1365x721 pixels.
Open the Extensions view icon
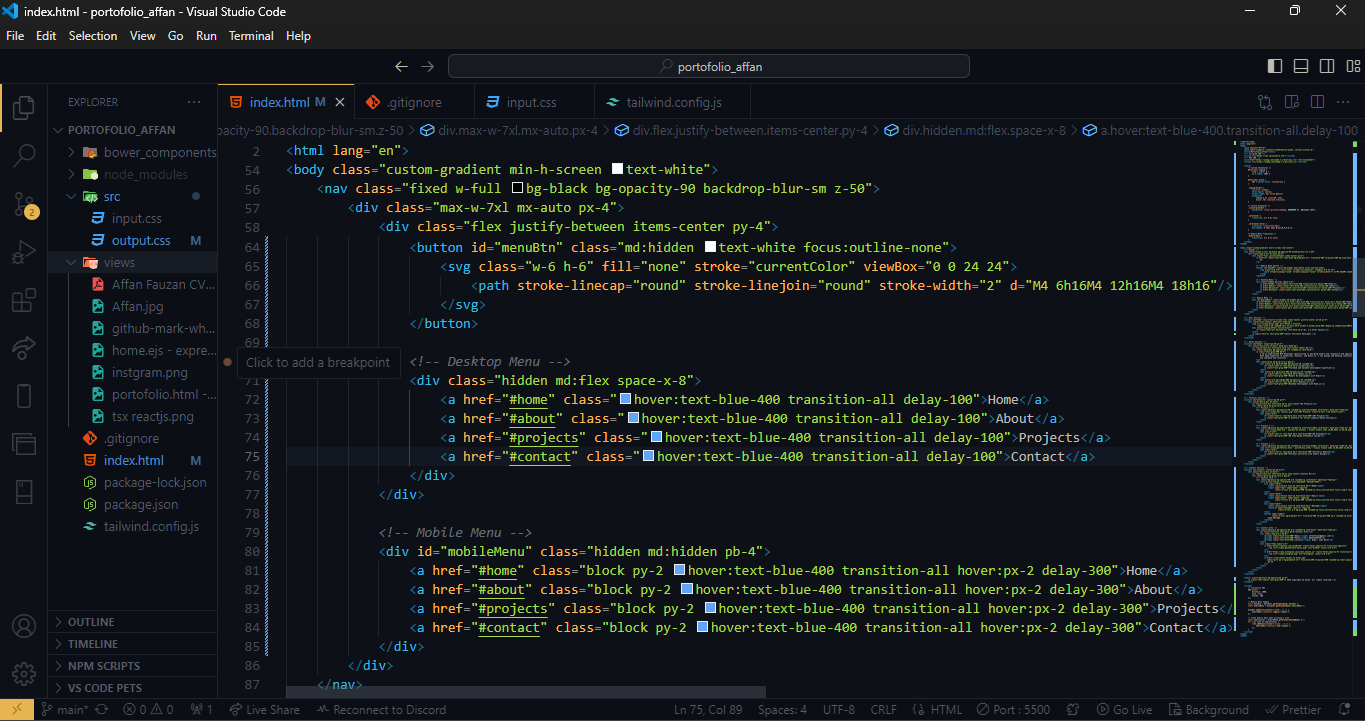click(24, 301)
